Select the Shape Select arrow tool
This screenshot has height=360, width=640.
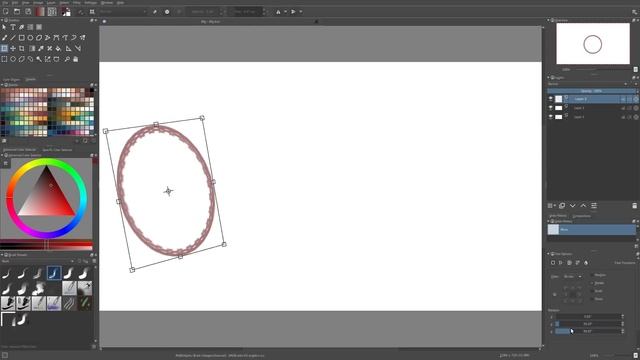[4, 27]
